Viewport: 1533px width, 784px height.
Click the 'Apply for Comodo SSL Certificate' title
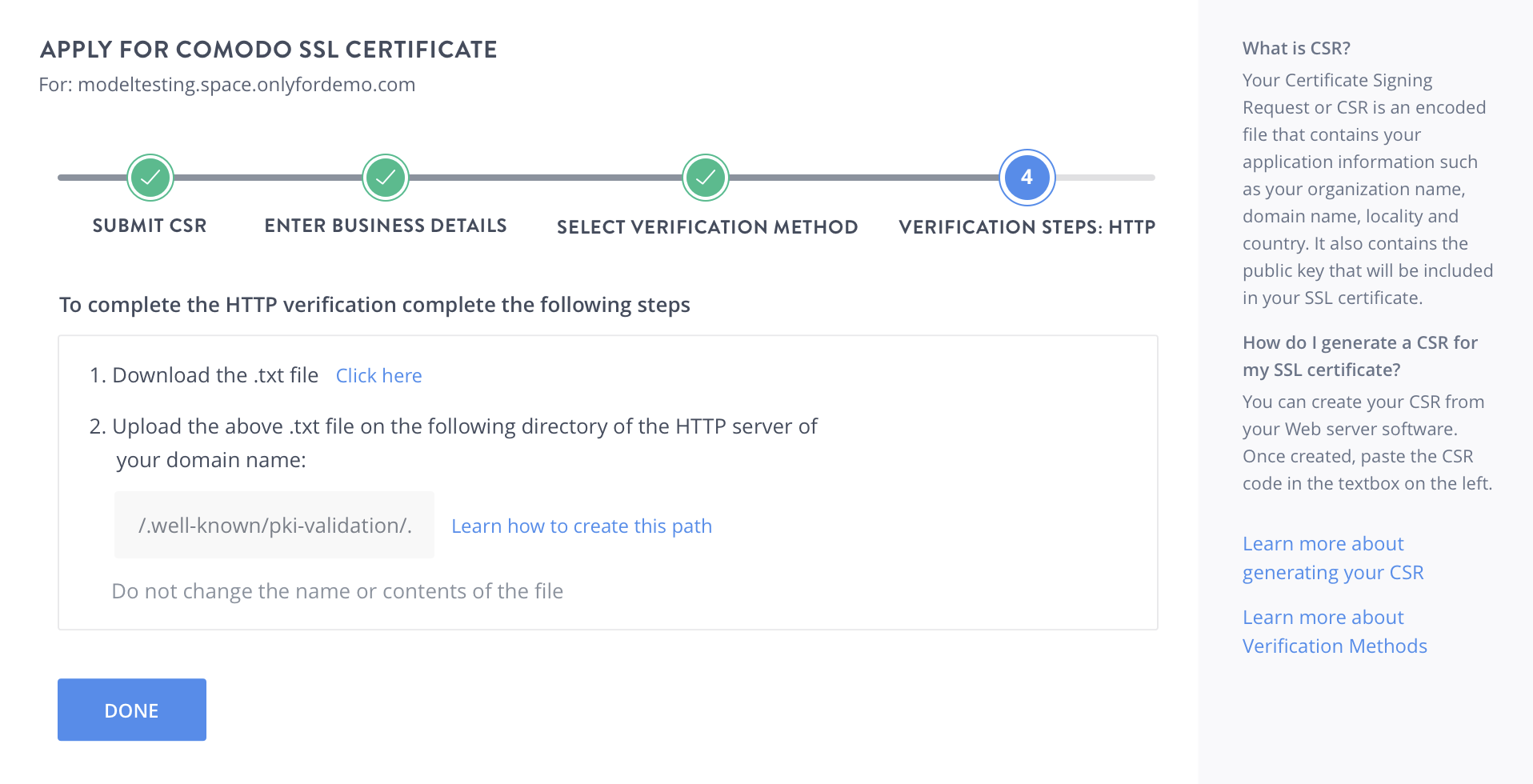click(269, 50)
